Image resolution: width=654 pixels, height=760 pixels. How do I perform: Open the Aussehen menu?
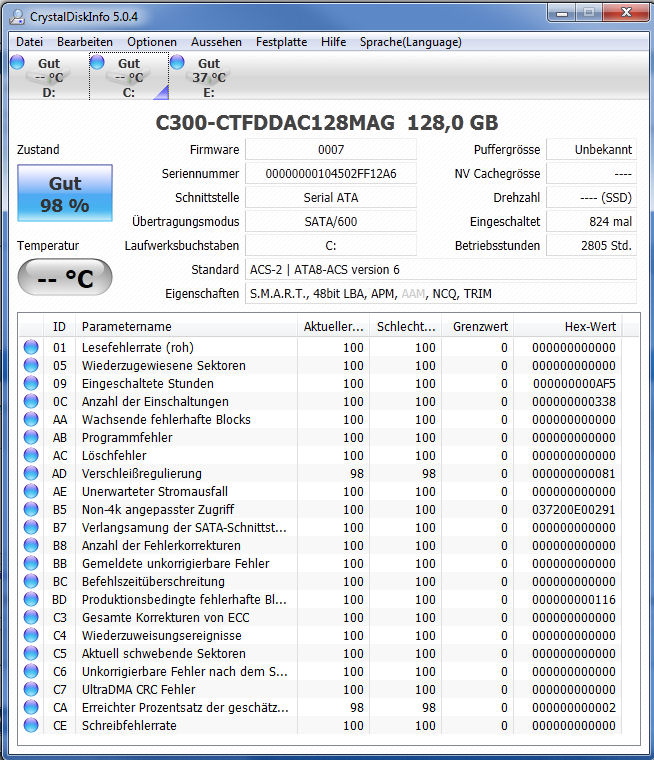216,42
